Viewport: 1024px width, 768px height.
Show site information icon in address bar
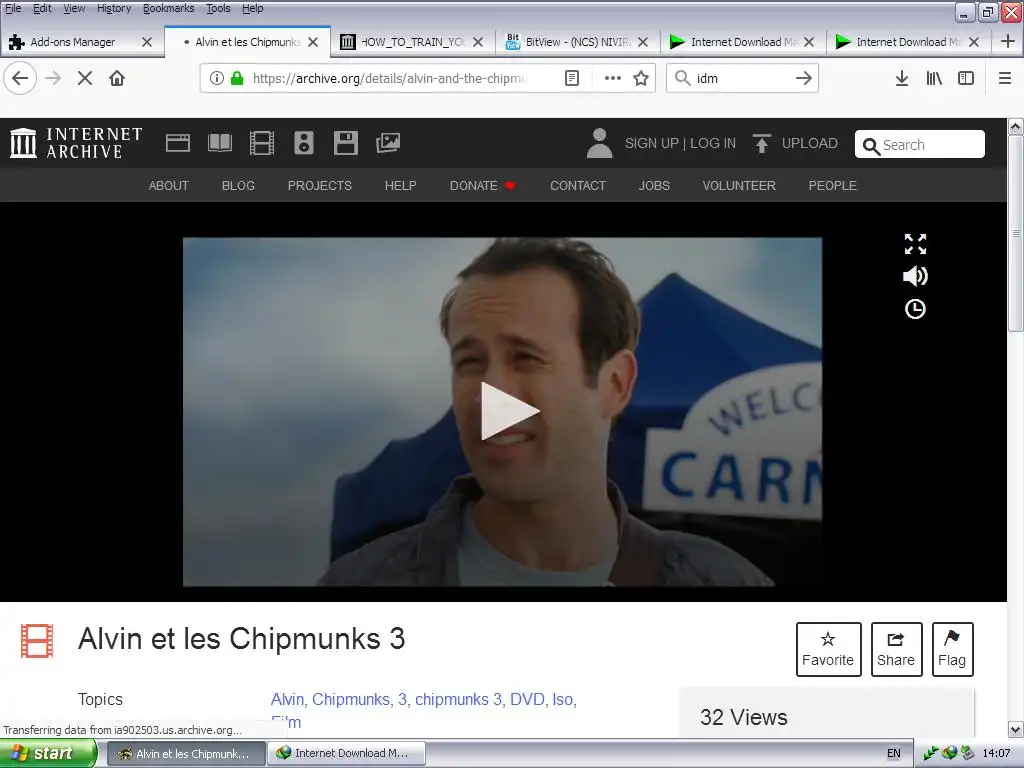coord(217,78)
